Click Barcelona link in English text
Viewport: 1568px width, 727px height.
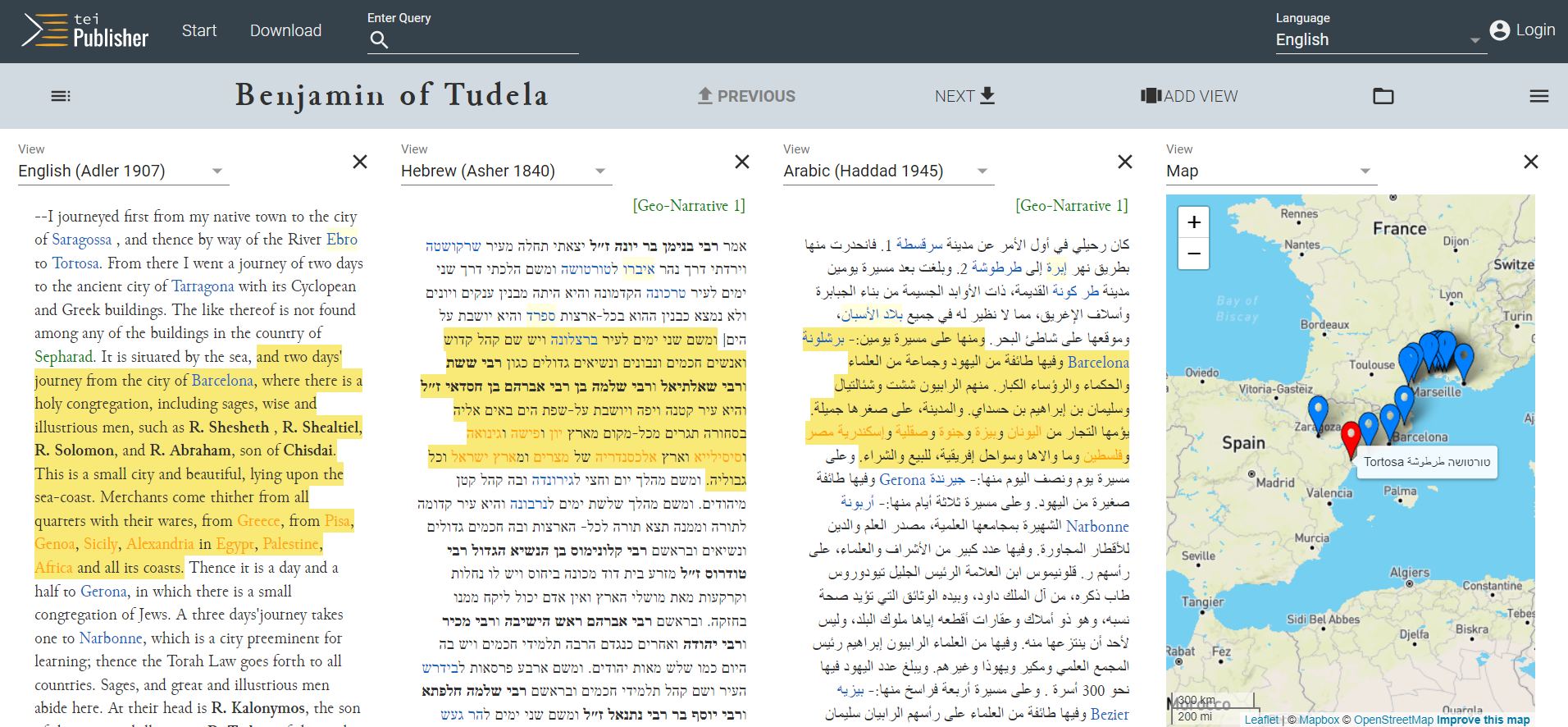click(x=222, y=381)
